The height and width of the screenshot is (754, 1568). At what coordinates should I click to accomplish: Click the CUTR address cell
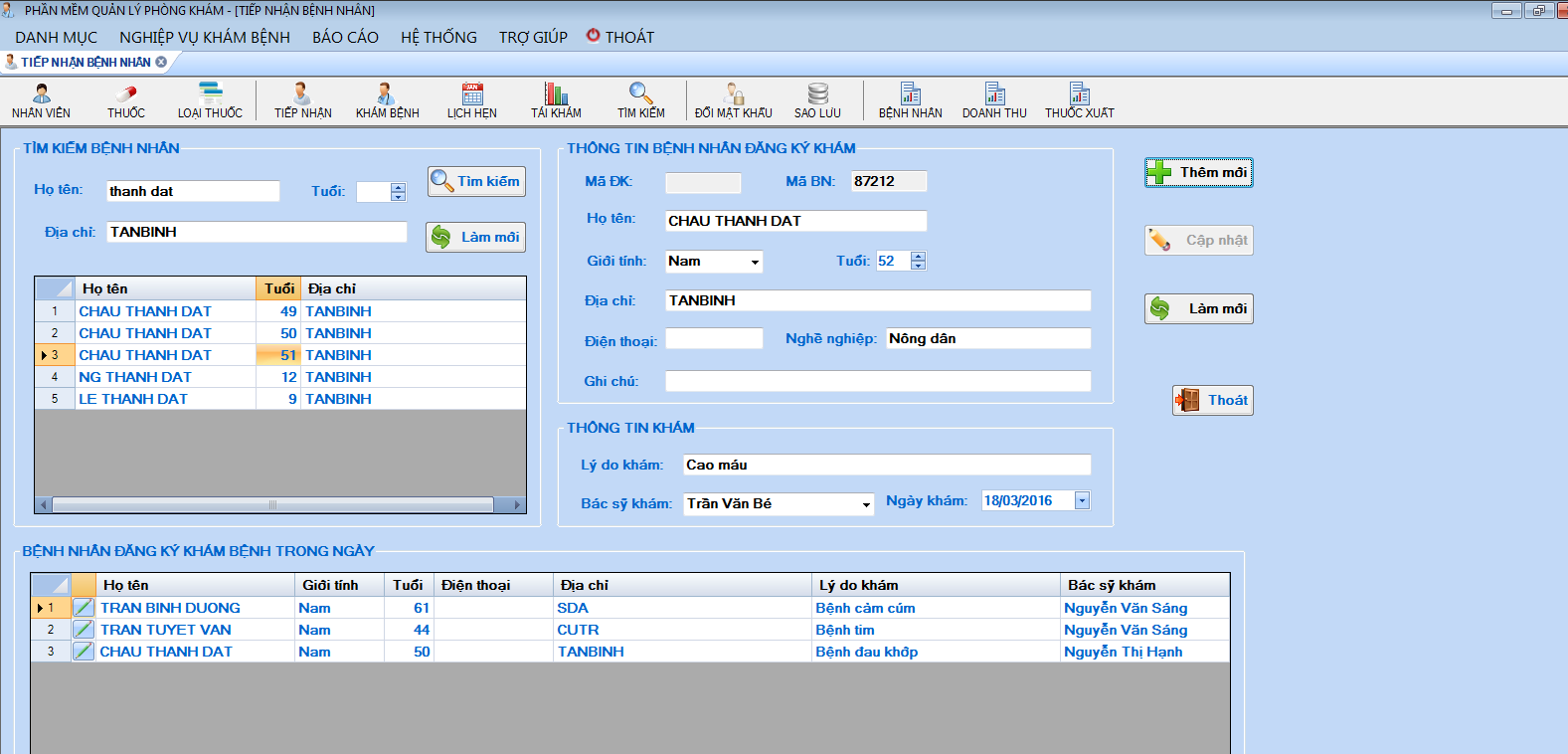point(682,630)
